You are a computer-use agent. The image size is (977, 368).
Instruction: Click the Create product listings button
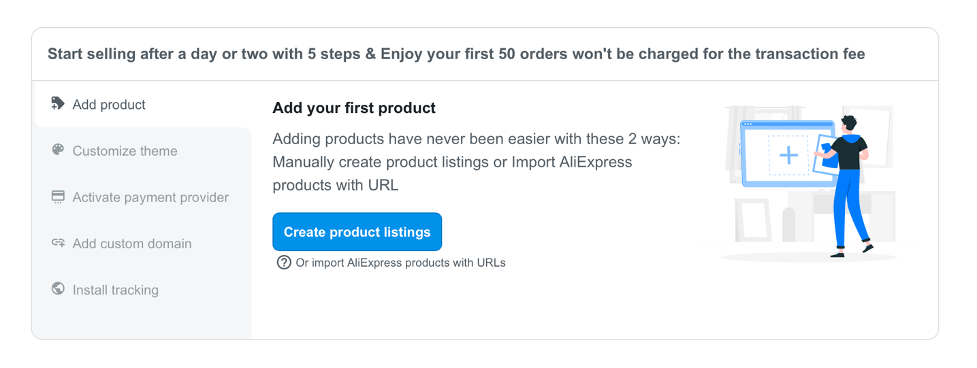357,232
